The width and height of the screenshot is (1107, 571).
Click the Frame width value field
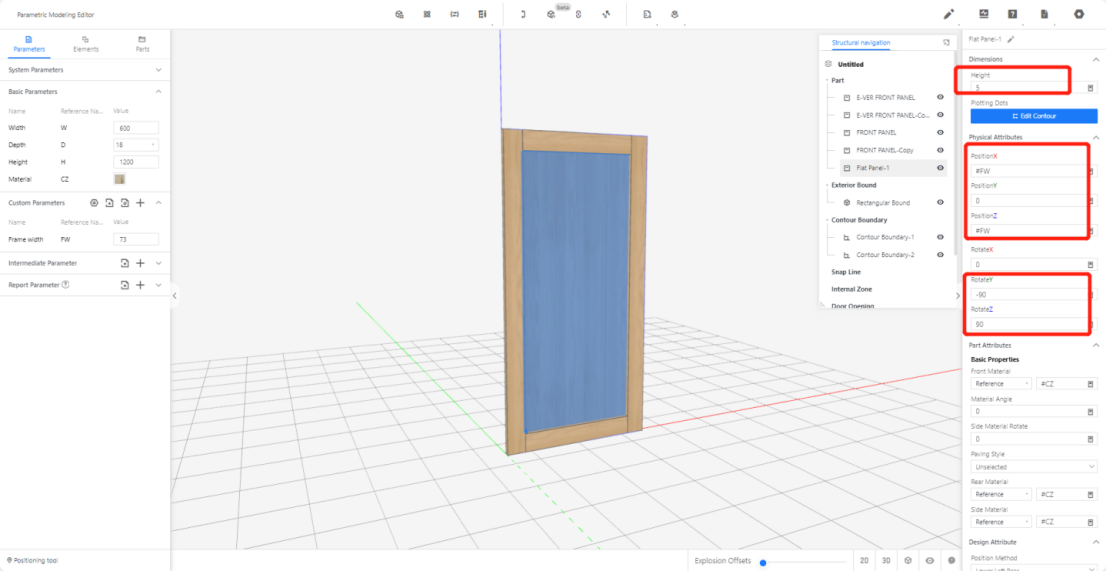136,240
